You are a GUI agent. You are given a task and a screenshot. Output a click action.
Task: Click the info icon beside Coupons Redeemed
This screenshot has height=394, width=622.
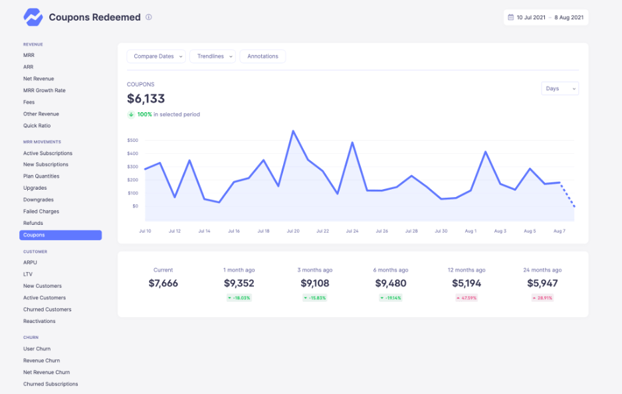[149, 17]
